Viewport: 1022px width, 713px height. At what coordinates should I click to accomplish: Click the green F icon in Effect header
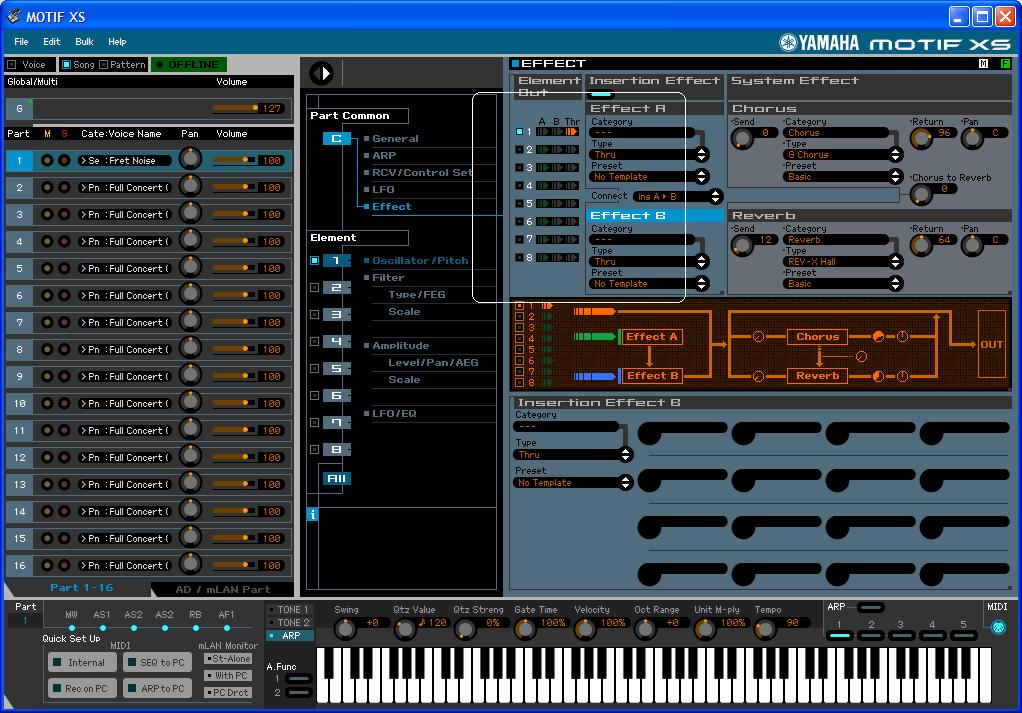(x=1005, y=64)
